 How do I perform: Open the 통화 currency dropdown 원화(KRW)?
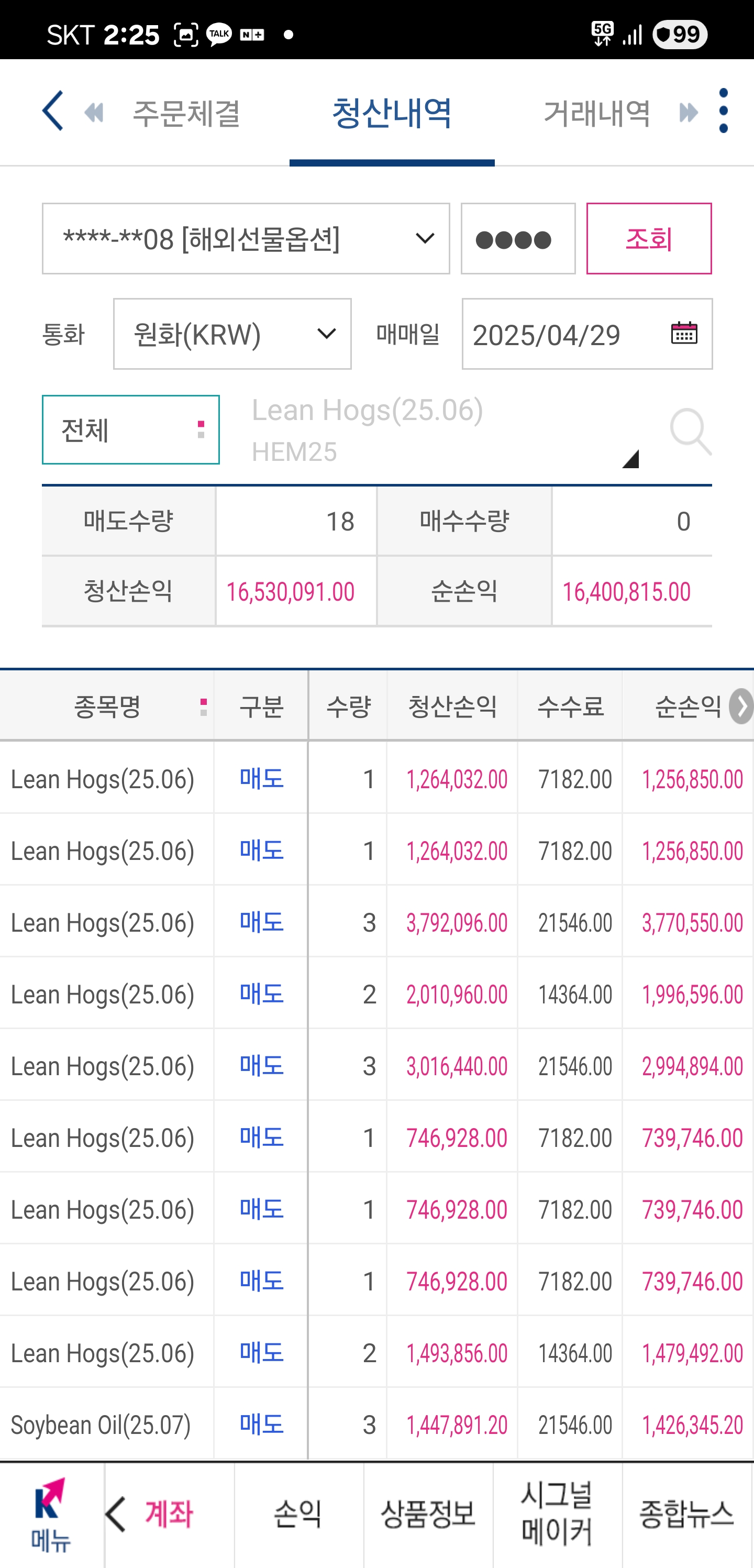tap(232, 334)
